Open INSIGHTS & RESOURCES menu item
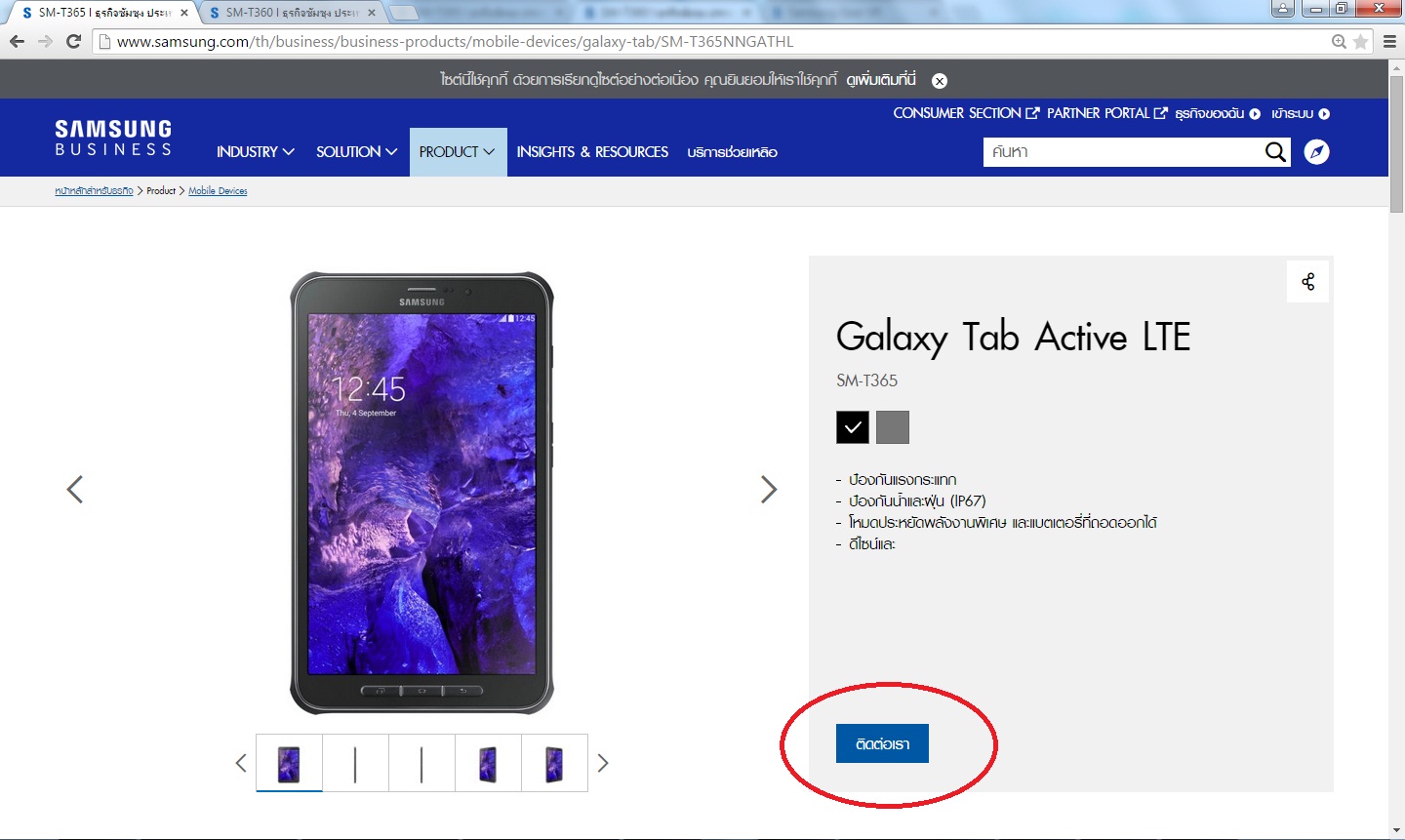1405x840 pixels. pos(592,152)
